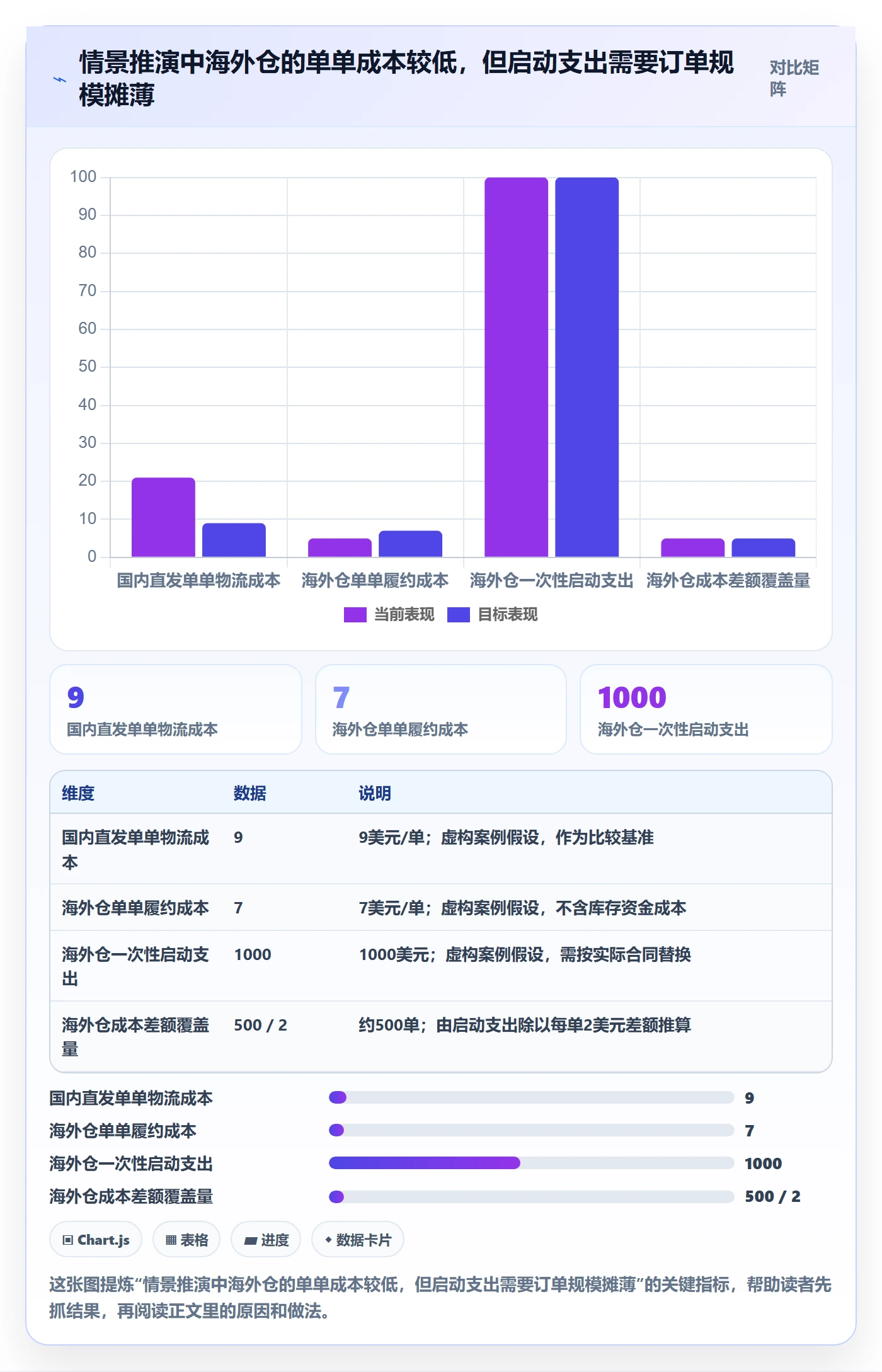Select table cell 海外仓单单履约成本
This screenshot has height=1372, width=882.
(x=135, y=908)
